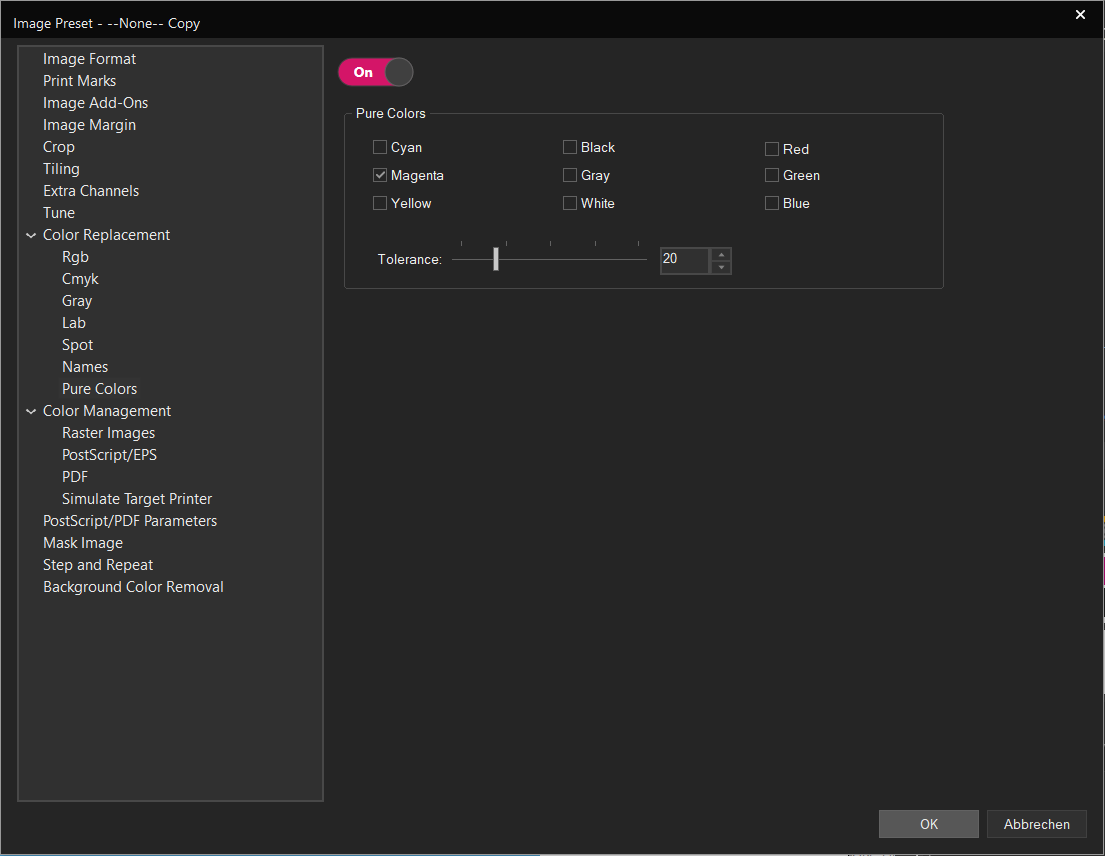Select Crop in the settings tree
Image resolution: width=1105 pixels, height=856 pixels.
pyautogui.click(x=58, y=147)
